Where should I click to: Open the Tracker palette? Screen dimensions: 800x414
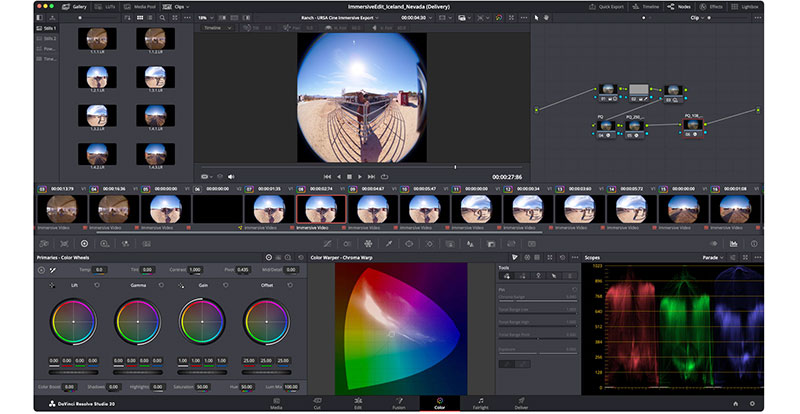click(430, 244)
